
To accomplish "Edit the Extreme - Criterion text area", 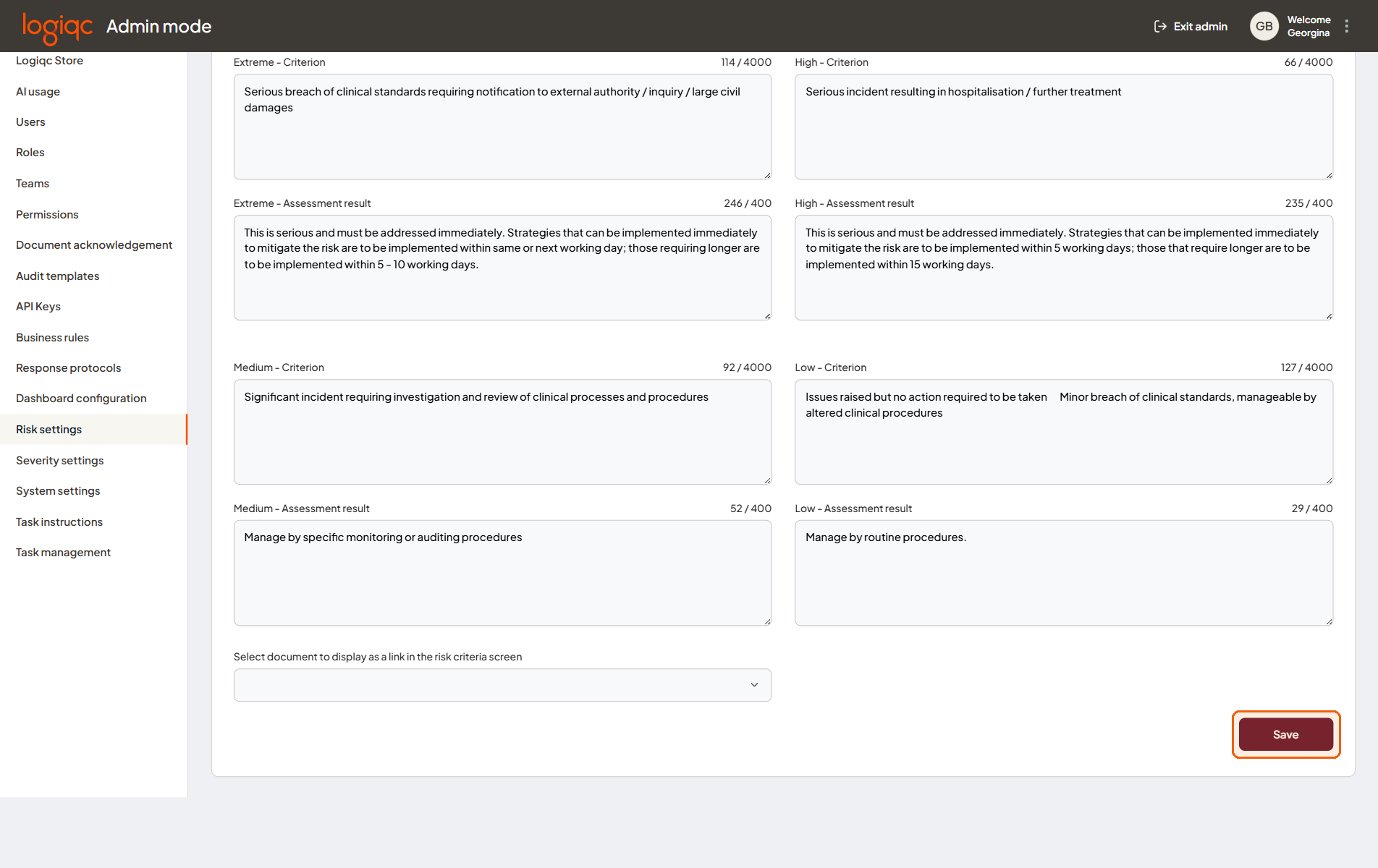I will 502,127.
